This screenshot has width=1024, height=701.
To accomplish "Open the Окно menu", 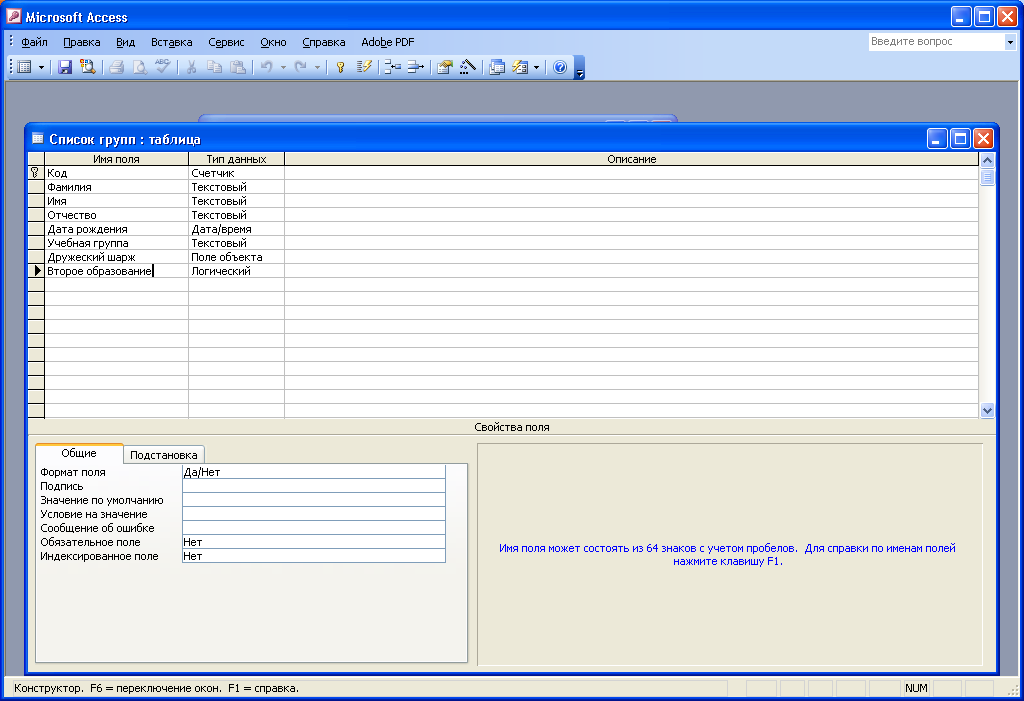I will (x=273, y=42).
